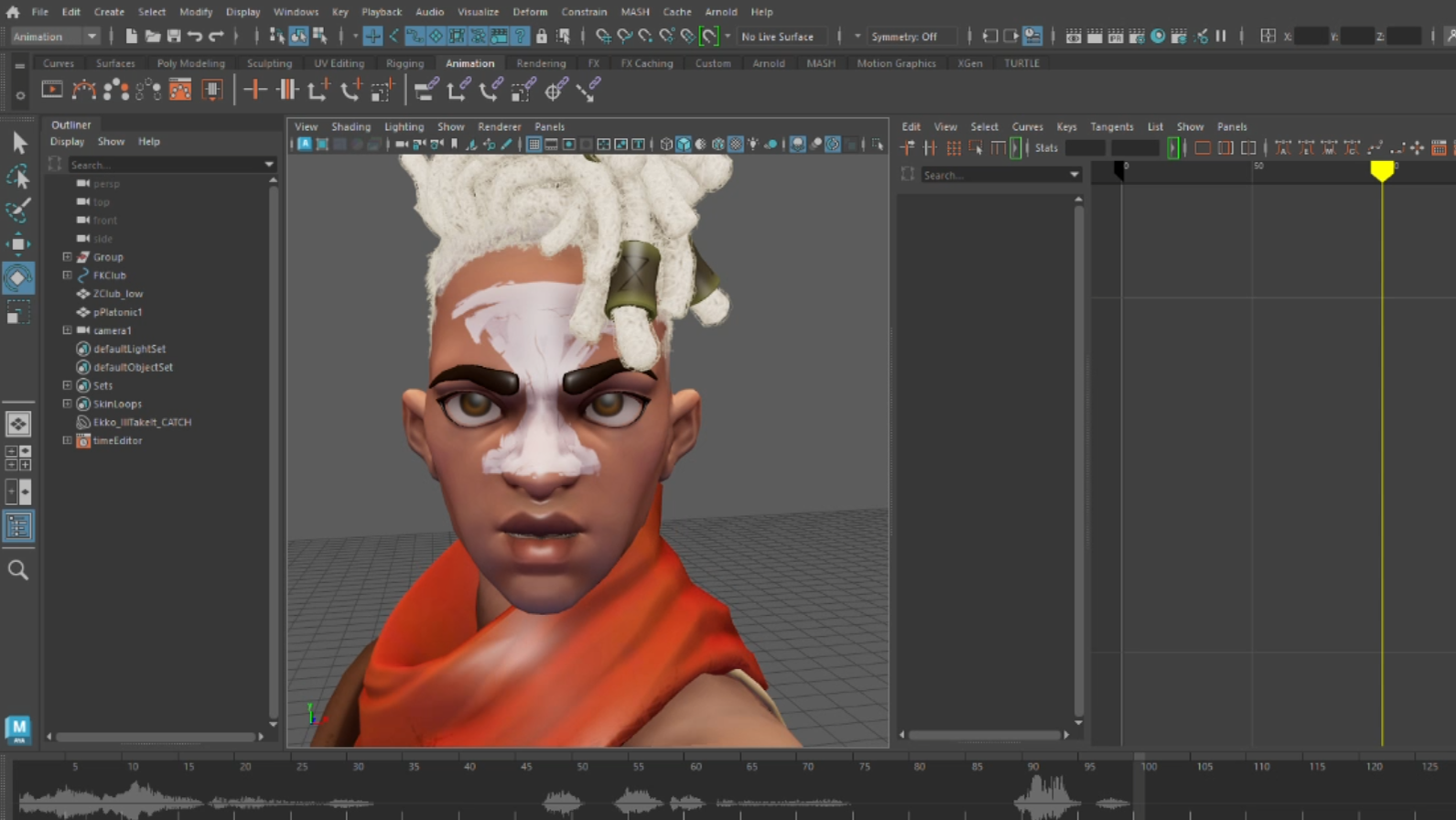This screenshot has height=820, width=1456.
Task: Click the No Live Surface field
Action: pos(782,37)
